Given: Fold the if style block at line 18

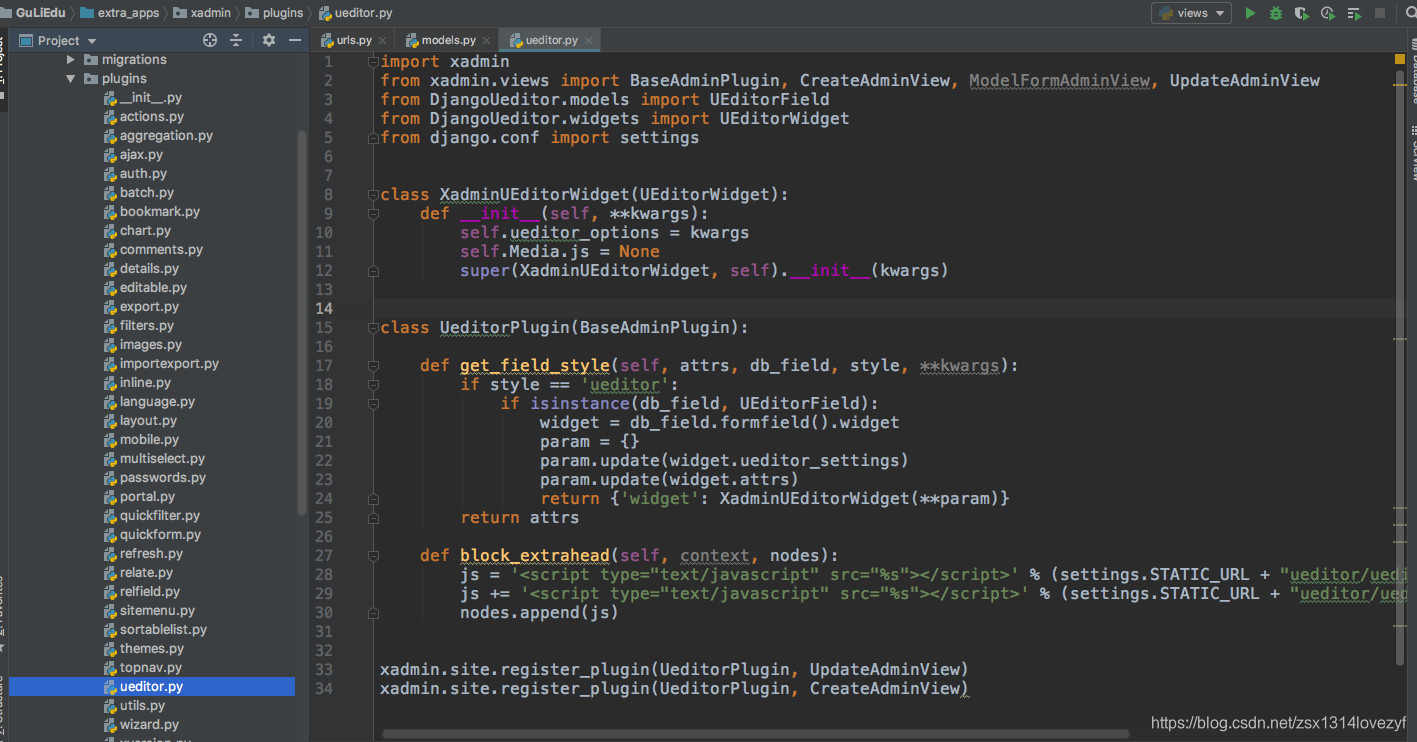Looking at the screenshot, I should pyautogui.click(x=373, y=384).
